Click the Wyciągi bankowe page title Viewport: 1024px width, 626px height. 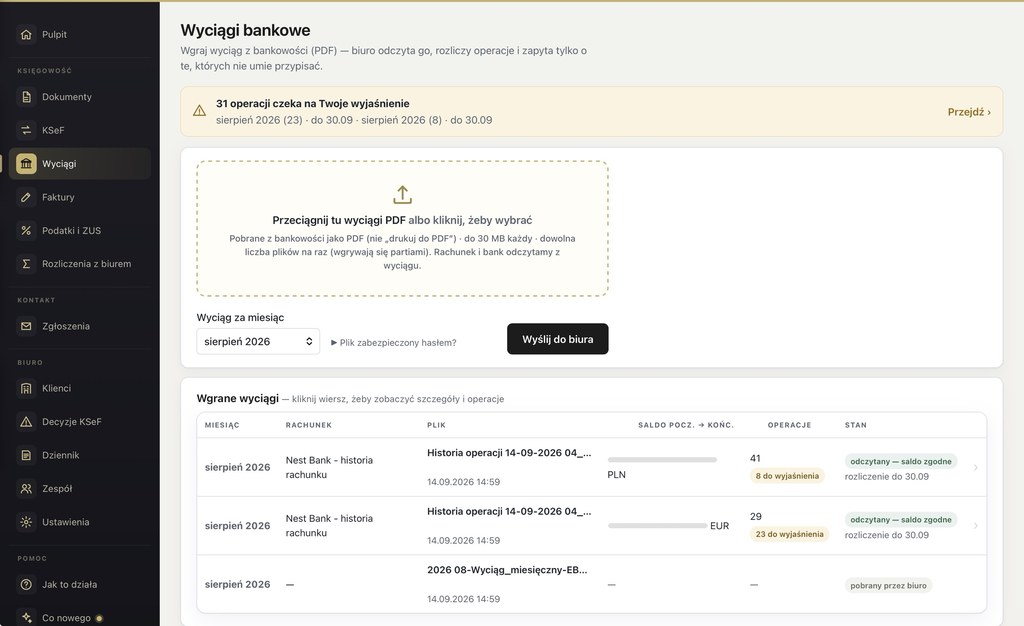(246, 30)
